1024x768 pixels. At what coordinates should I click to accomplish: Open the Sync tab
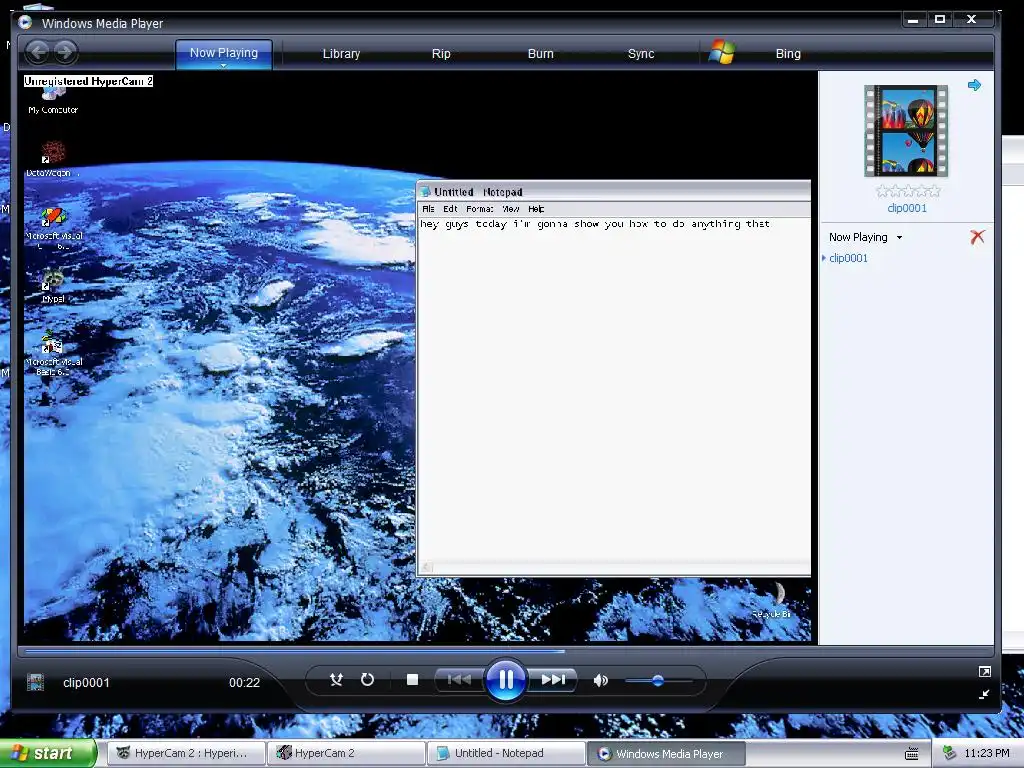pyautogui.click(x=641, y=54)
